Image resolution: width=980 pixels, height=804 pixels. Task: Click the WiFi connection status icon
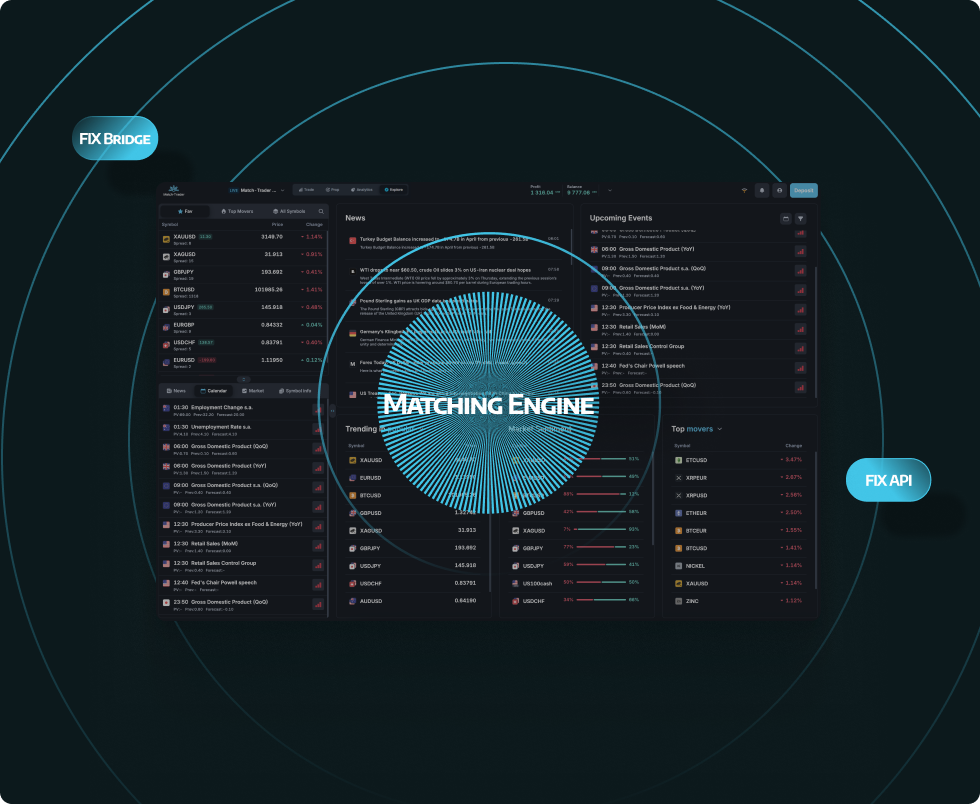point(744,190)
